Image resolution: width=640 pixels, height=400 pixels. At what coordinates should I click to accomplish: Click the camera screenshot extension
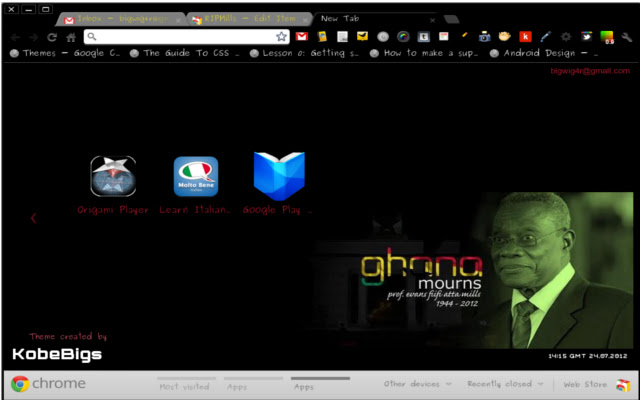coord(484,37)
